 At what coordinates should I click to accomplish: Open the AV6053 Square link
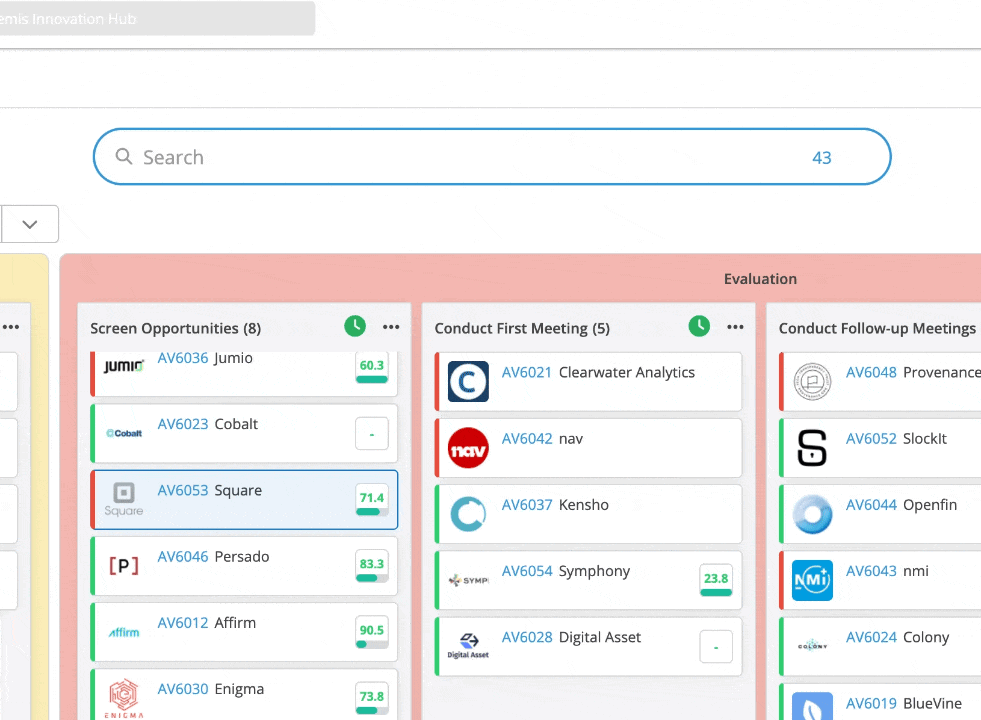(x=183, y=490)
